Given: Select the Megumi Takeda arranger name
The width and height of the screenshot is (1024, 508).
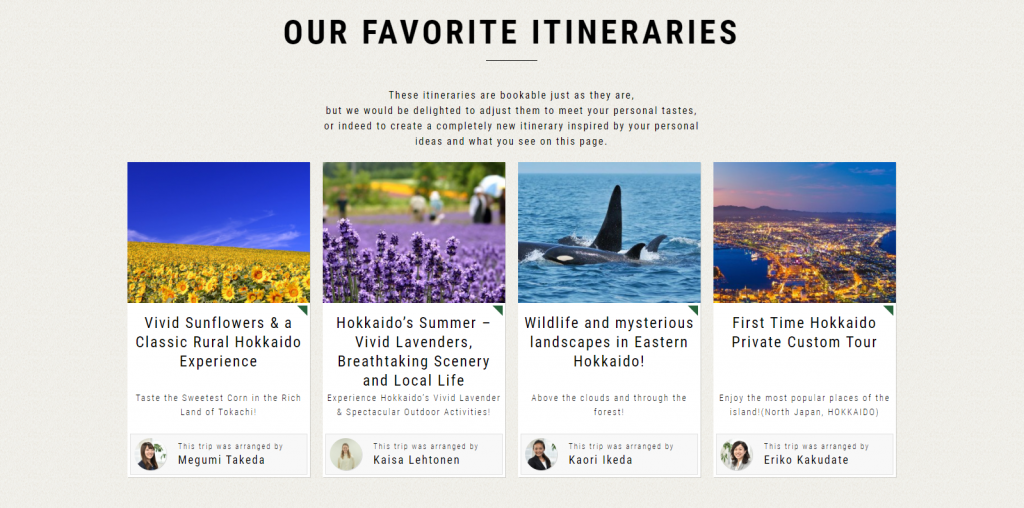Looking at the screenshot, I should [x=221, y=460].
